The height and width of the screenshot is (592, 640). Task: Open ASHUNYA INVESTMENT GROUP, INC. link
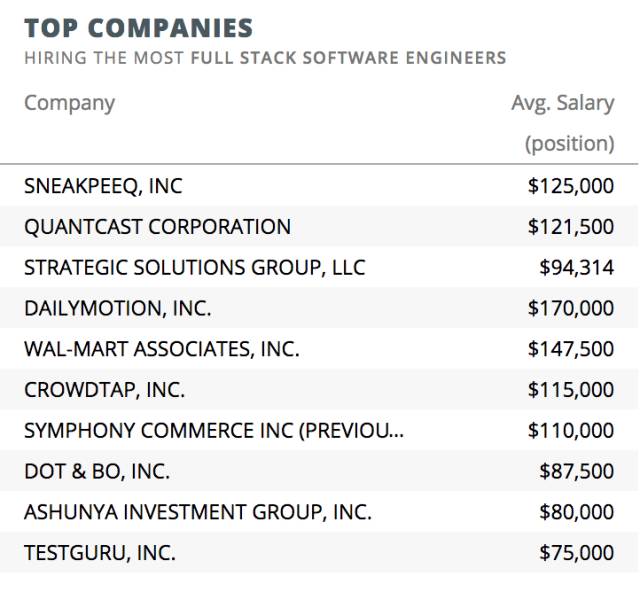click(x=197, y=513)
